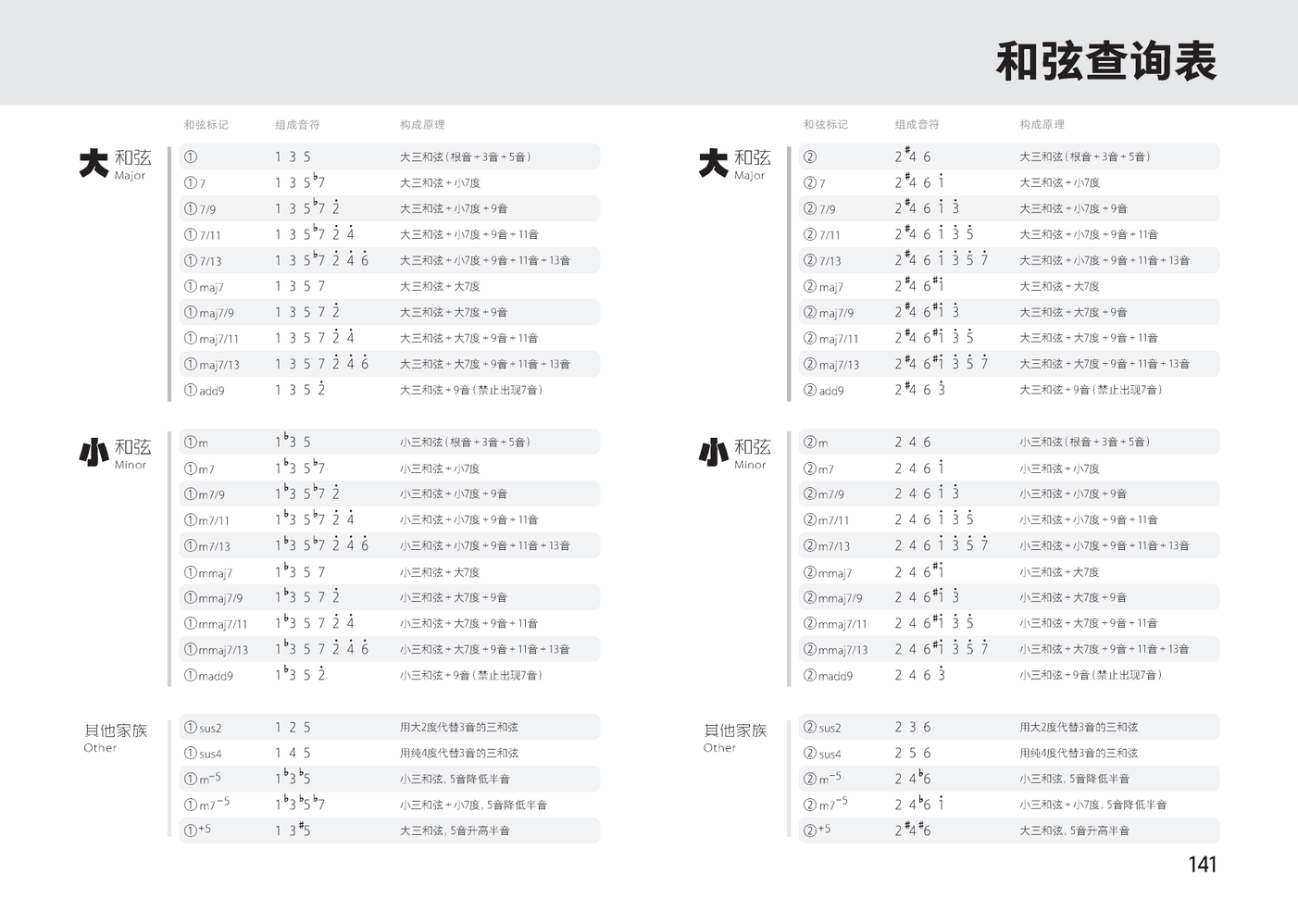Click the page title 和弦查询表
The width and height of the screenshot is (1298, 924).
tap(1105, 62)
